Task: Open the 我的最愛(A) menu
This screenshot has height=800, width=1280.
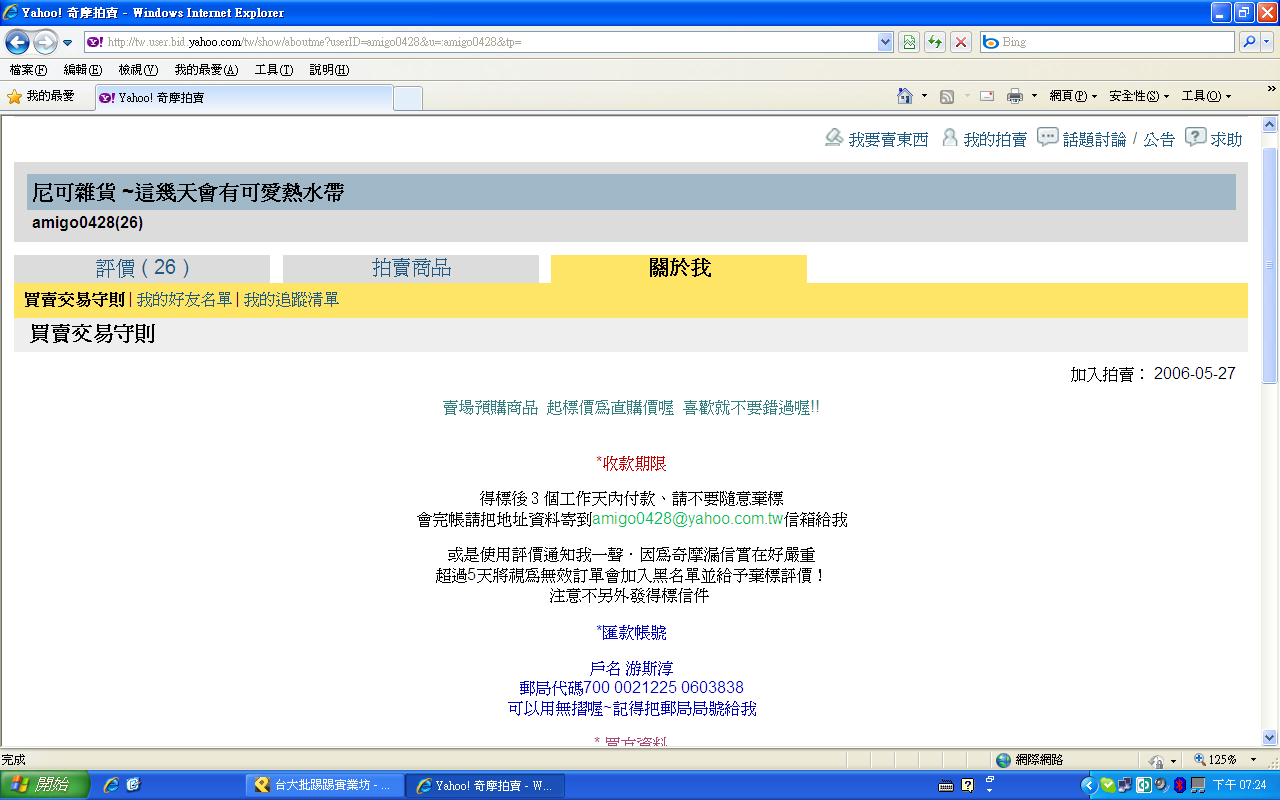Action: tap(206, 70)
